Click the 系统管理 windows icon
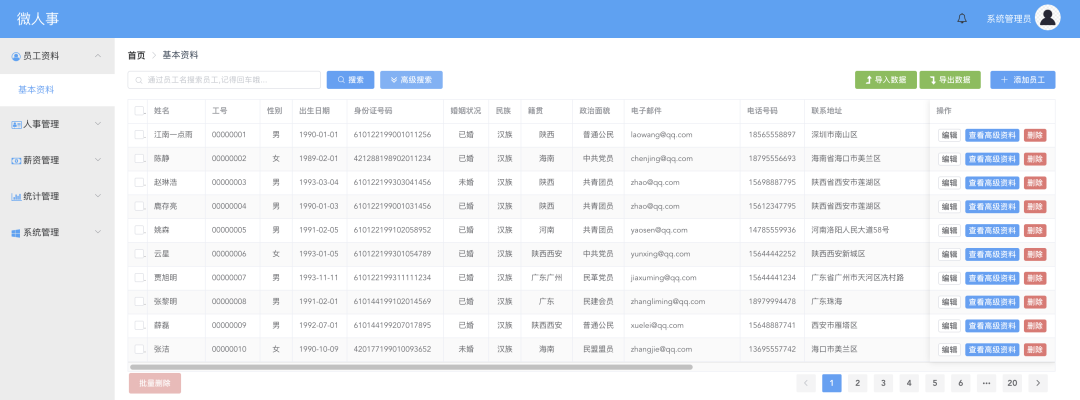The image size is (1080, 400). pos(17,233)
